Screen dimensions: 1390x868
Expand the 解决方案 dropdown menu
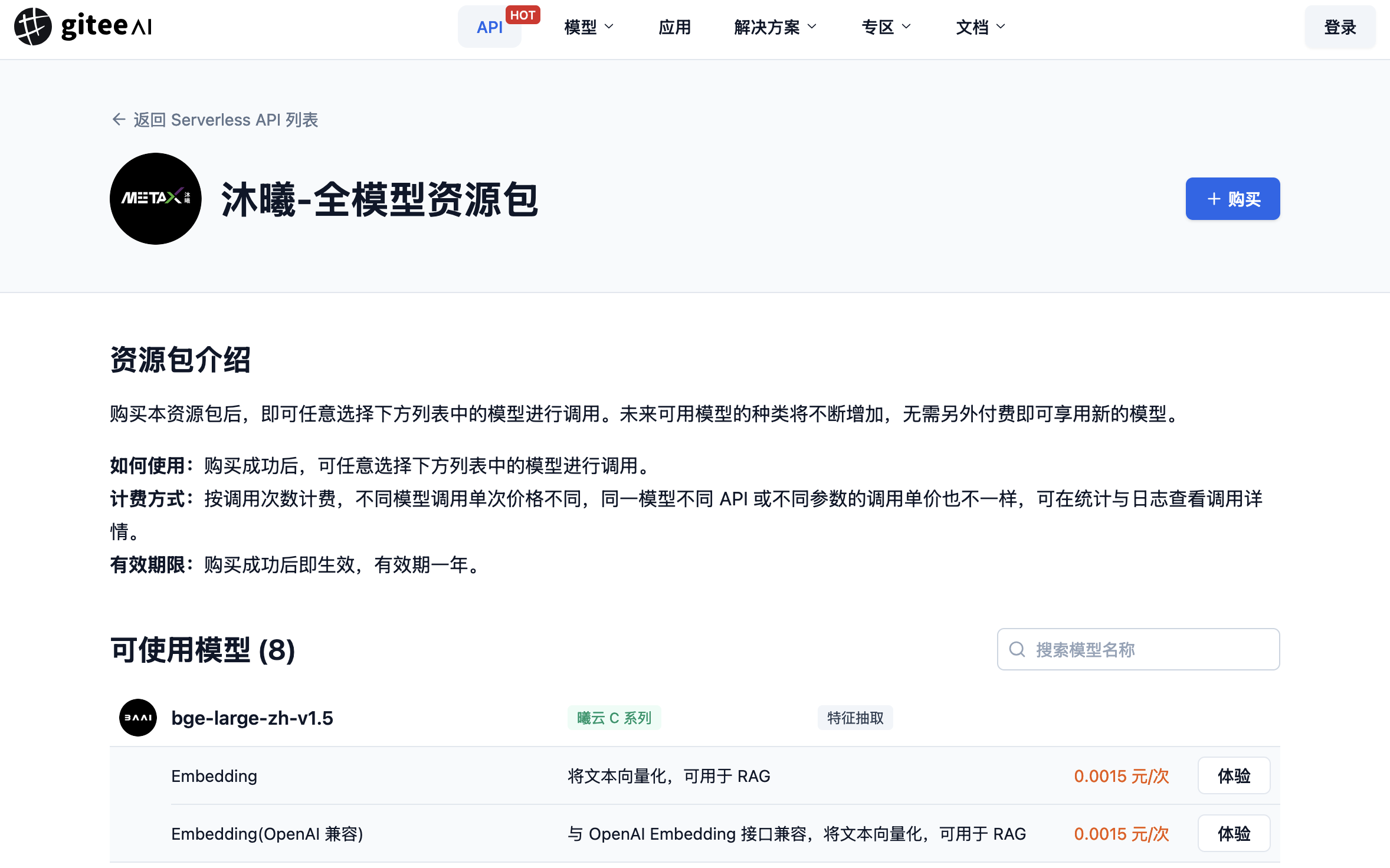click(x=775, y=27)
